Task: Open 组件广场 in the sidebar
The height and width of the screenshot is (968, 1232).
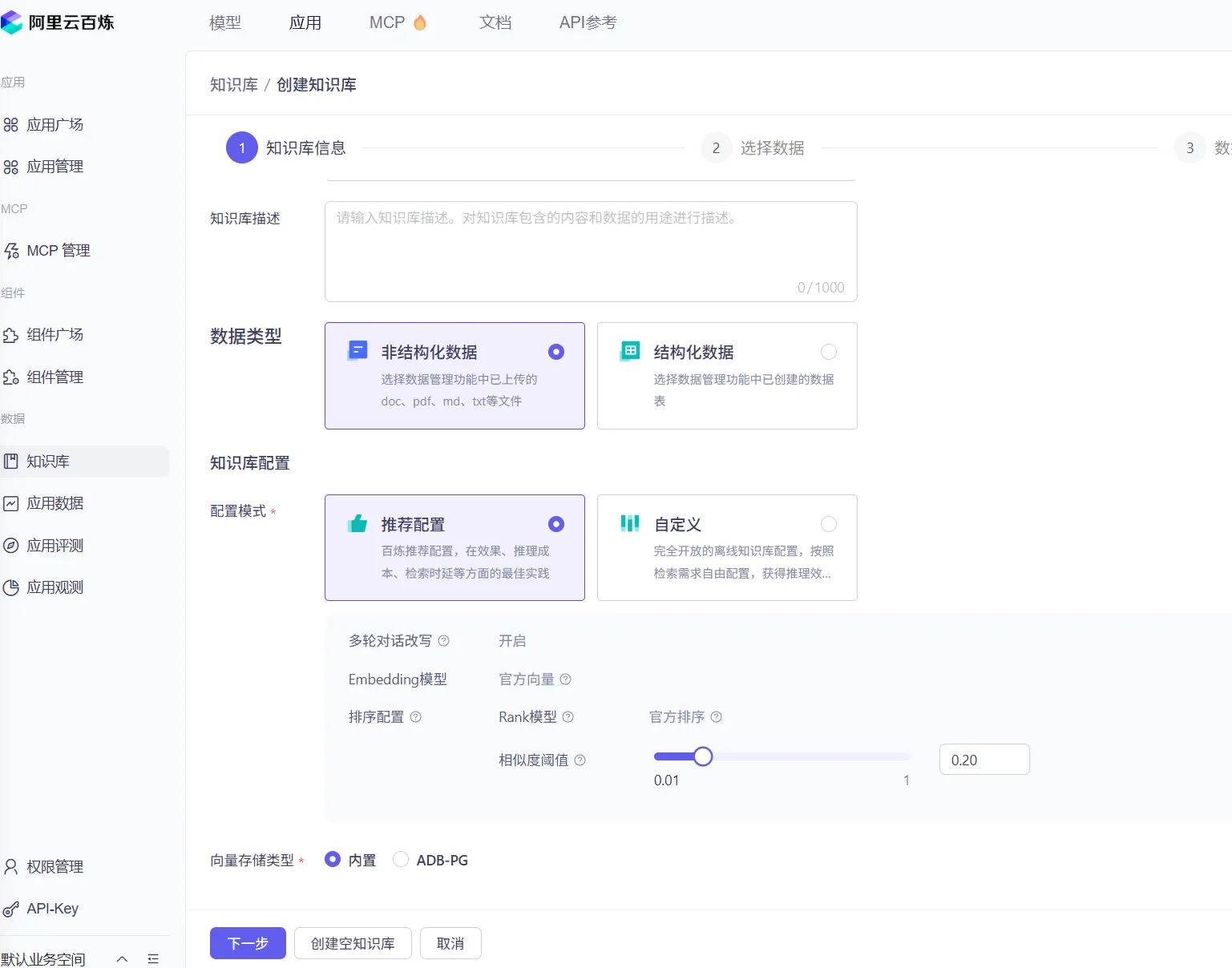Action: [x=55, y=335]
